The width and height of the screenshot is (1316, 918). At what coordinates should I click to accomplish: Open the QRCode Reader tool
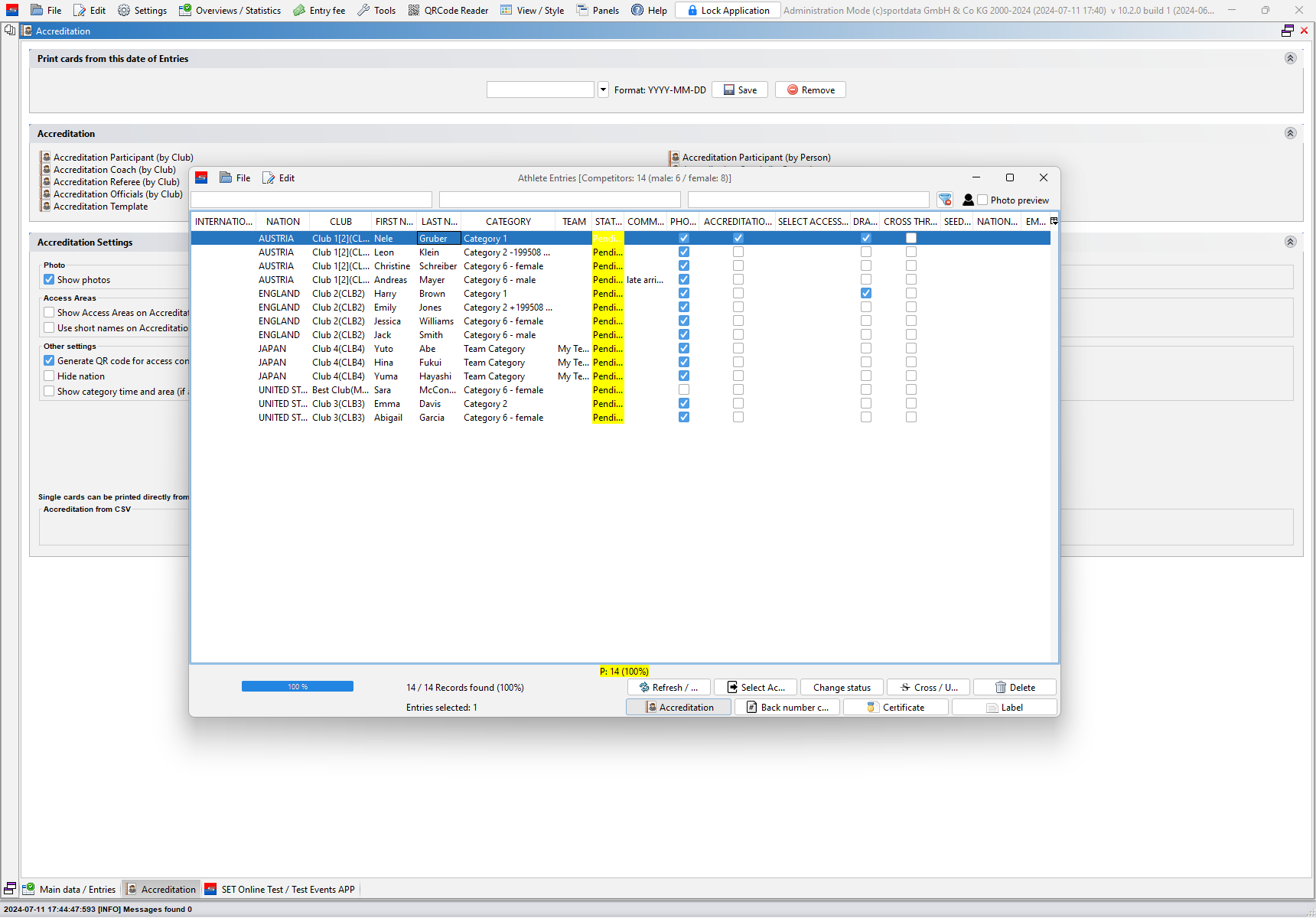click(448, 11)
